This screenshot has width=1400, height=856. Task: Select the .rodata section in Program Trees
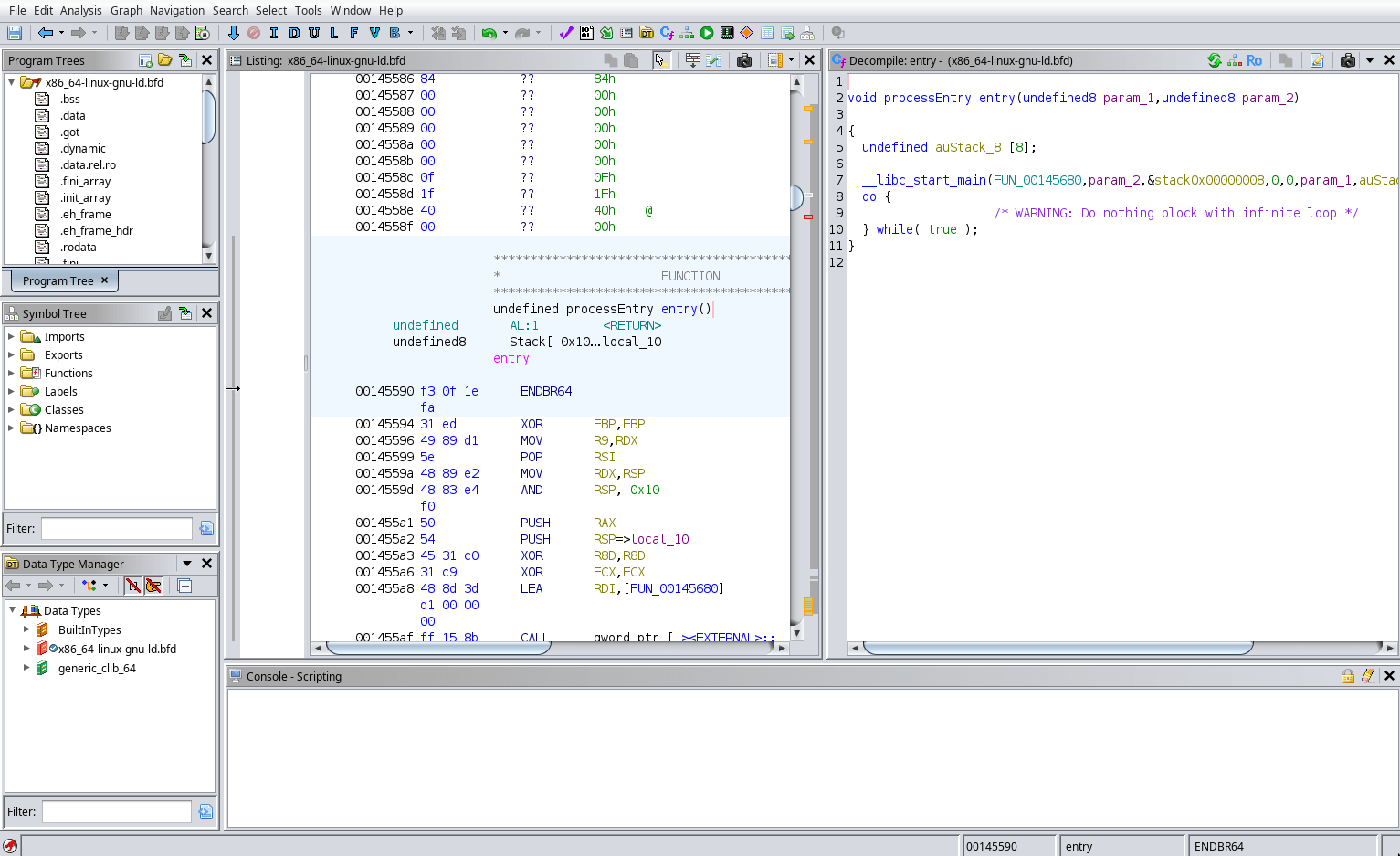(x=79, y=247)
